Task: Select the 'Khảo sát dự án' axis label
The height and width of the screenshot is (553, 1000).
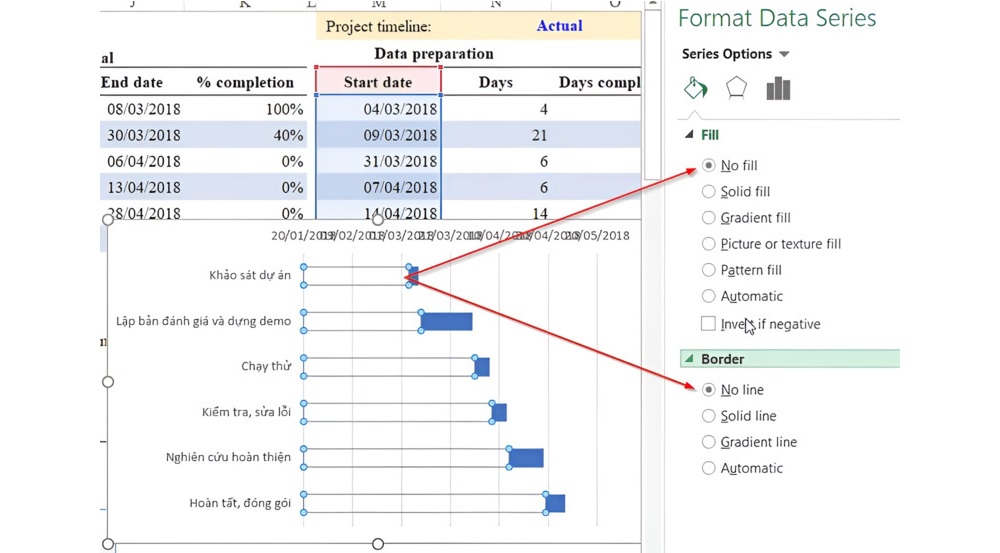Action: (x=250, y=276)
